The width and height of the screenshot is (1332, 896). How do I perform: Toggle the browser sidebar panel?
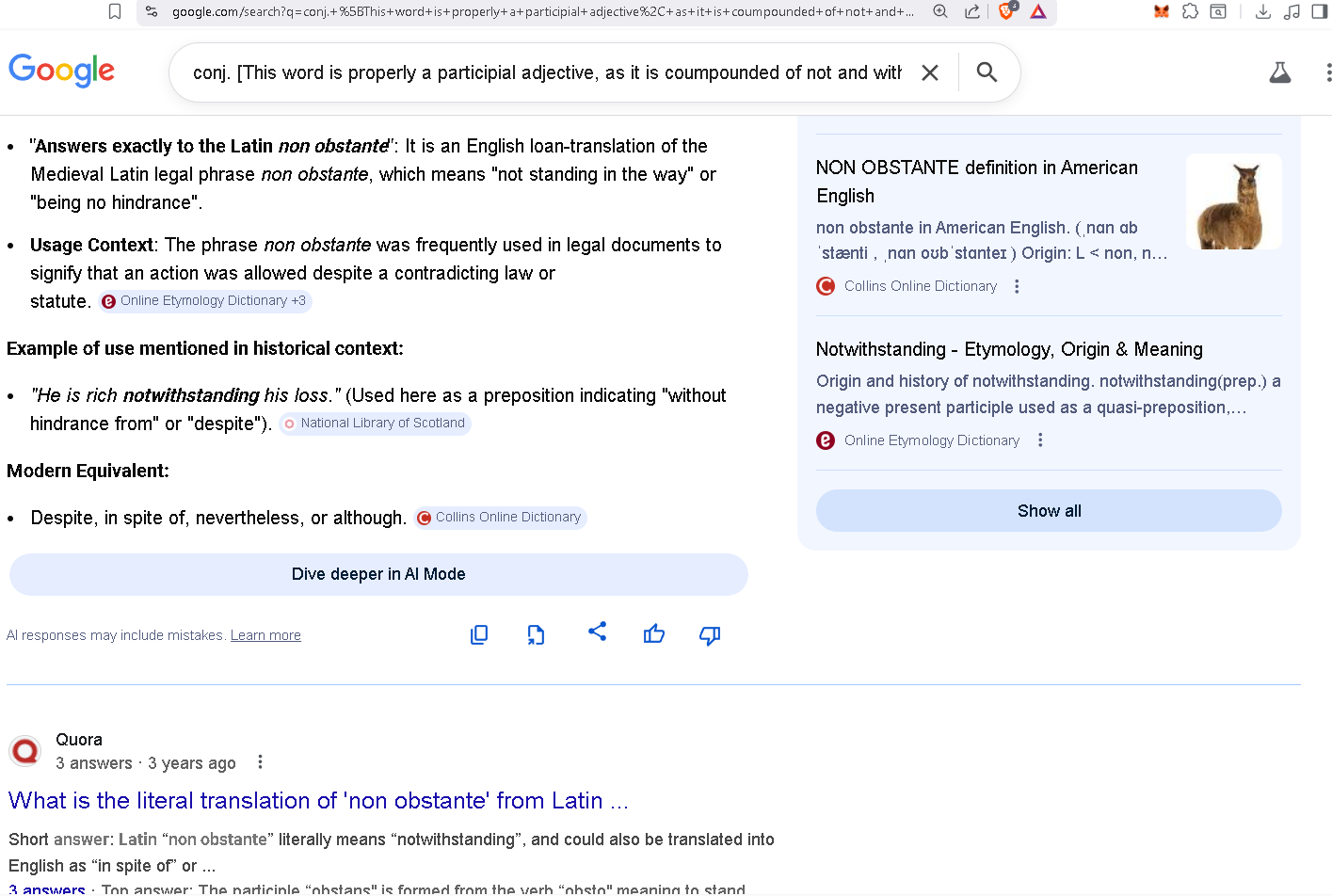1319,11
